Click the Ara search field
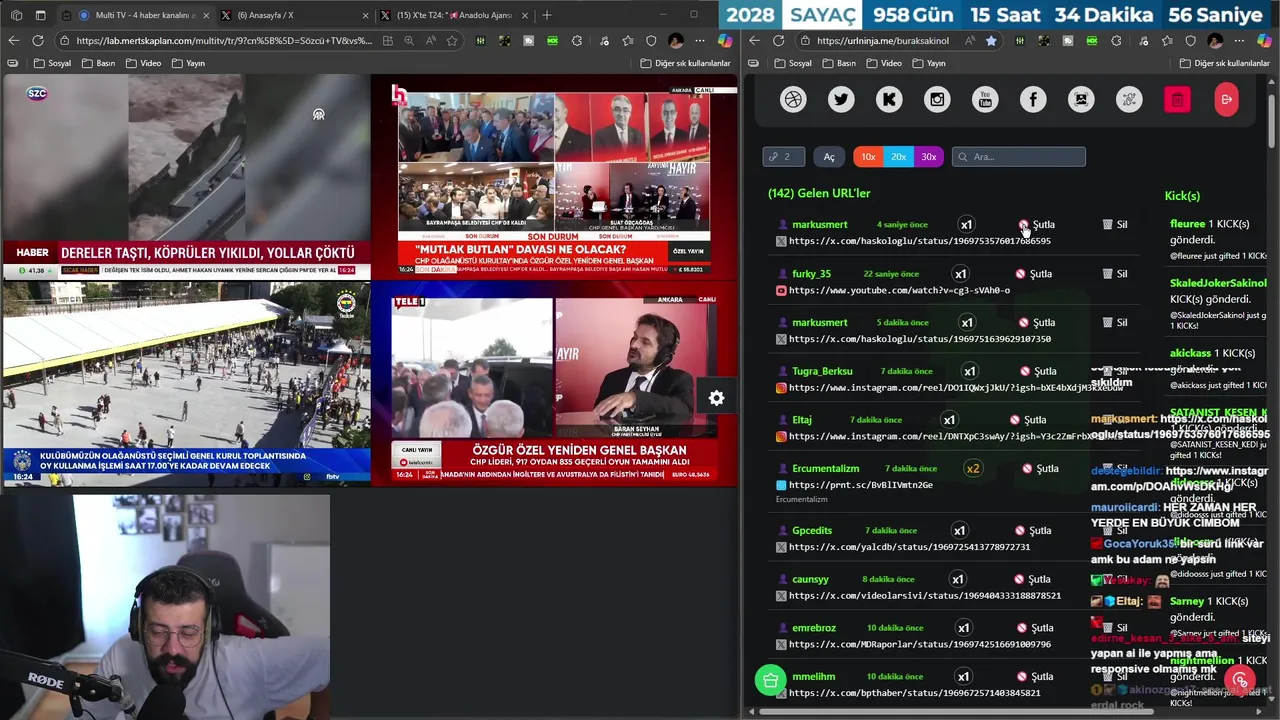Viewport: 1280px width, 720px height. tap(1019, 157)
